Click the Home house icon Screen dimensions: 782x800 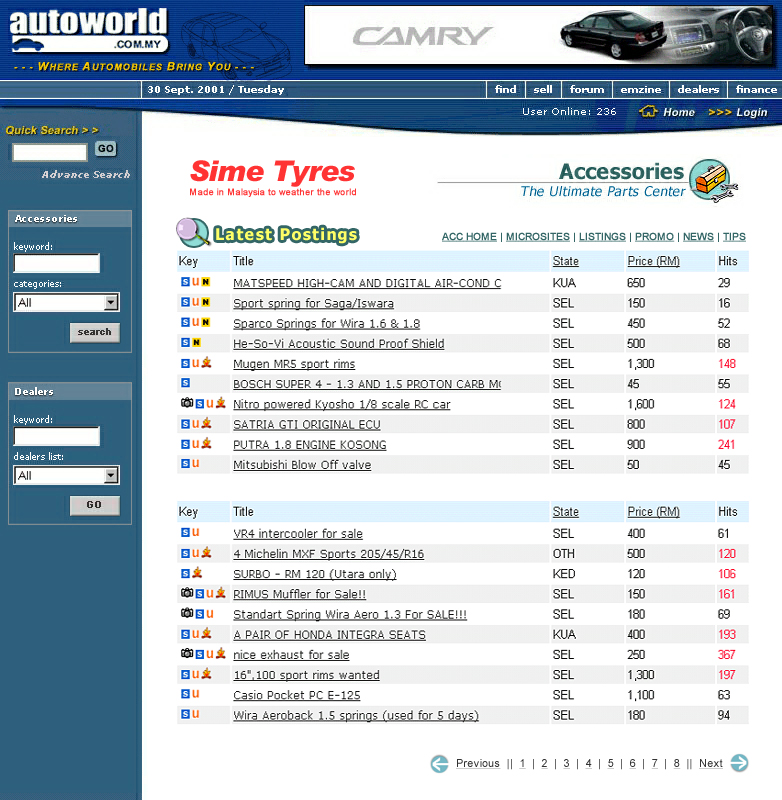(649, 112)
